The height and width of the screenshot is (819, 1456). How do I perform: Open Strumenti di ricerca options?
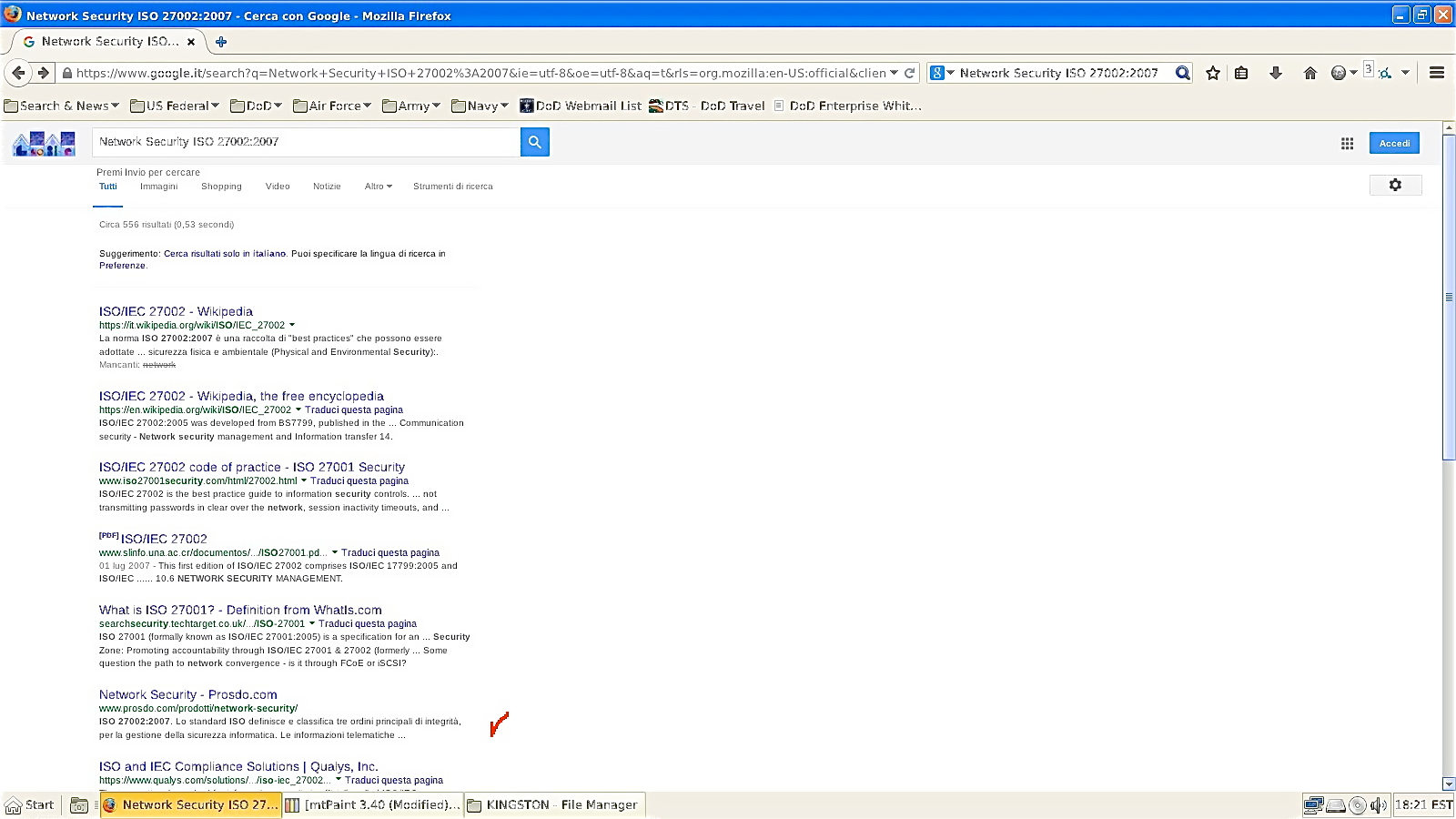click(453, 187)
